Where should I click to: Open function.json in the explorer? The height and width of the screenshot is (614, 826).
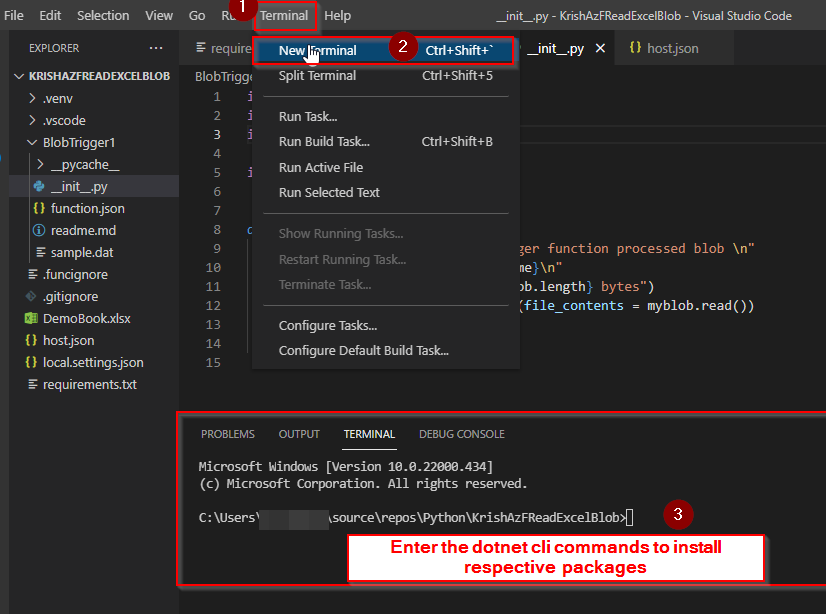tap(87, 209)
